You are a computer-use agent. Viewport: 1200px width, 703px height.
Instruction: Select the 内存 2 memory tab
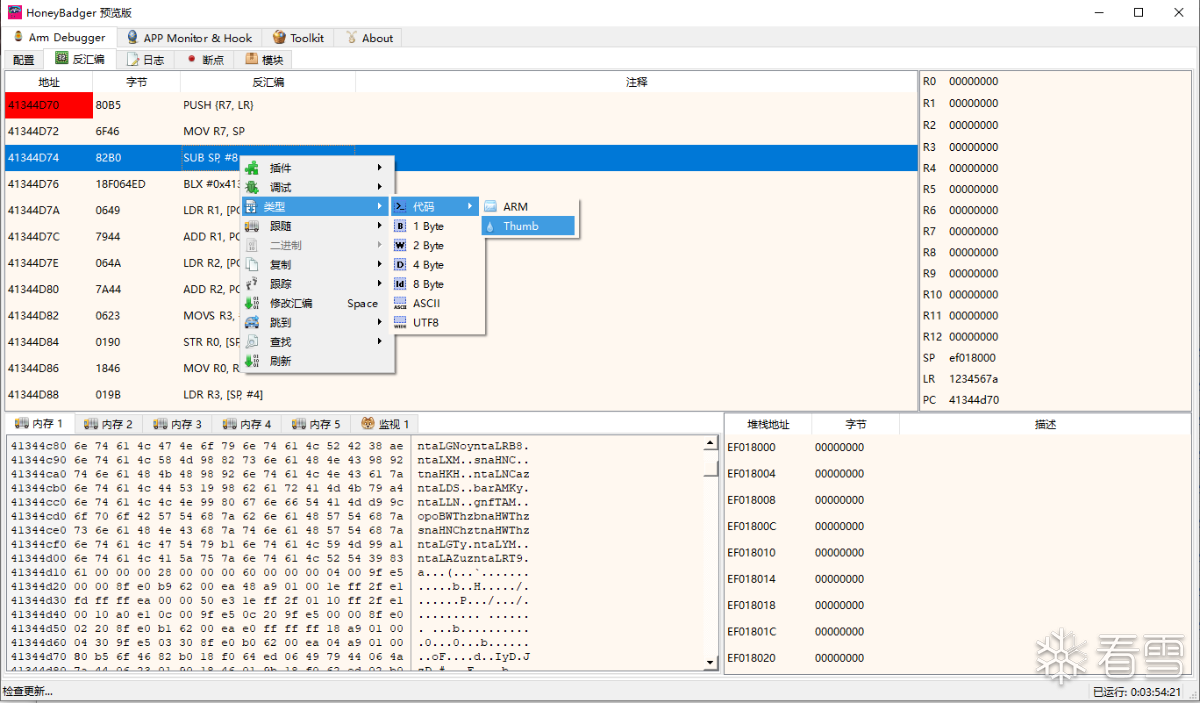[108, 425]
